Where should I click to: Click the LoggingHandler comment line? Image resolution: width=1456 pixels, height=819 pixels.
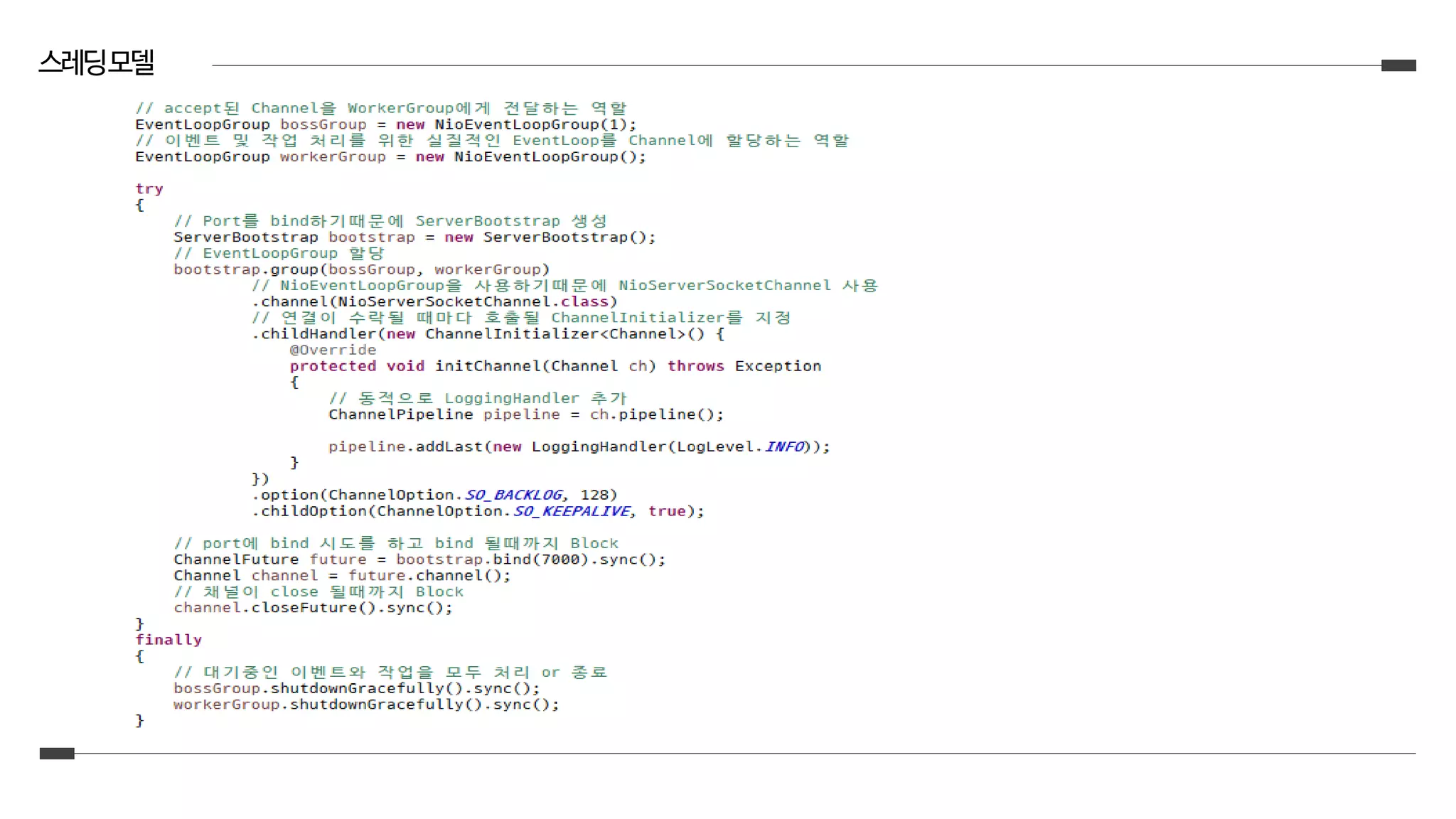coord(478,398)
